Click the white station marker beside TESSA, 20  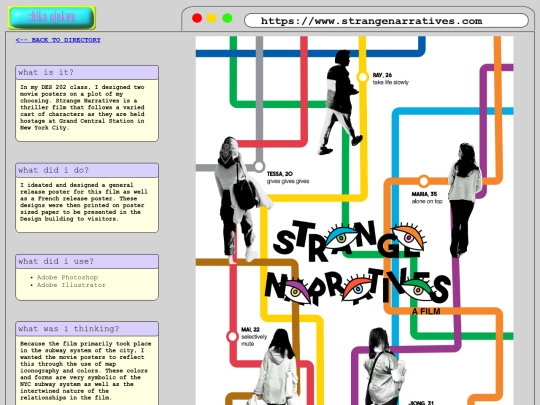pos(259,166)
